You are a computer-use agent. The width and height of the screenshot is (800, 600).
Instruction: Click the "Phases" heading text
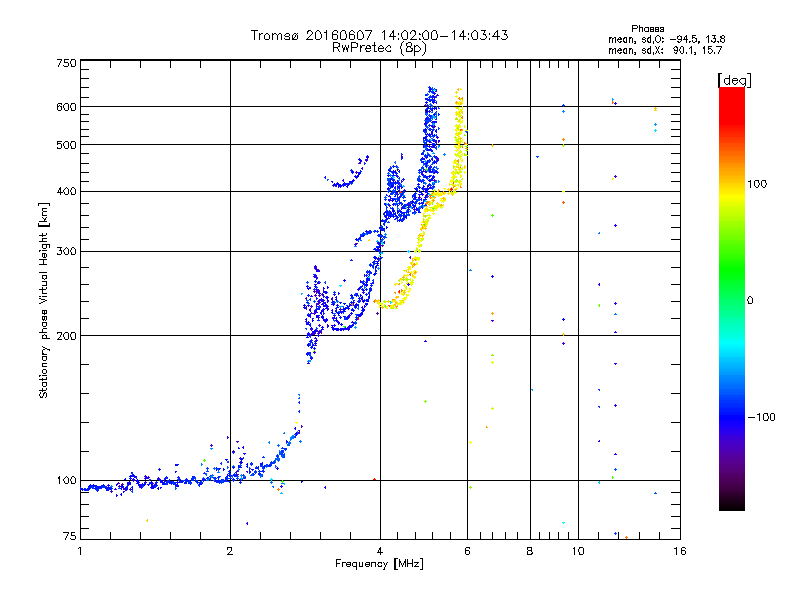[x=647, y=29]
